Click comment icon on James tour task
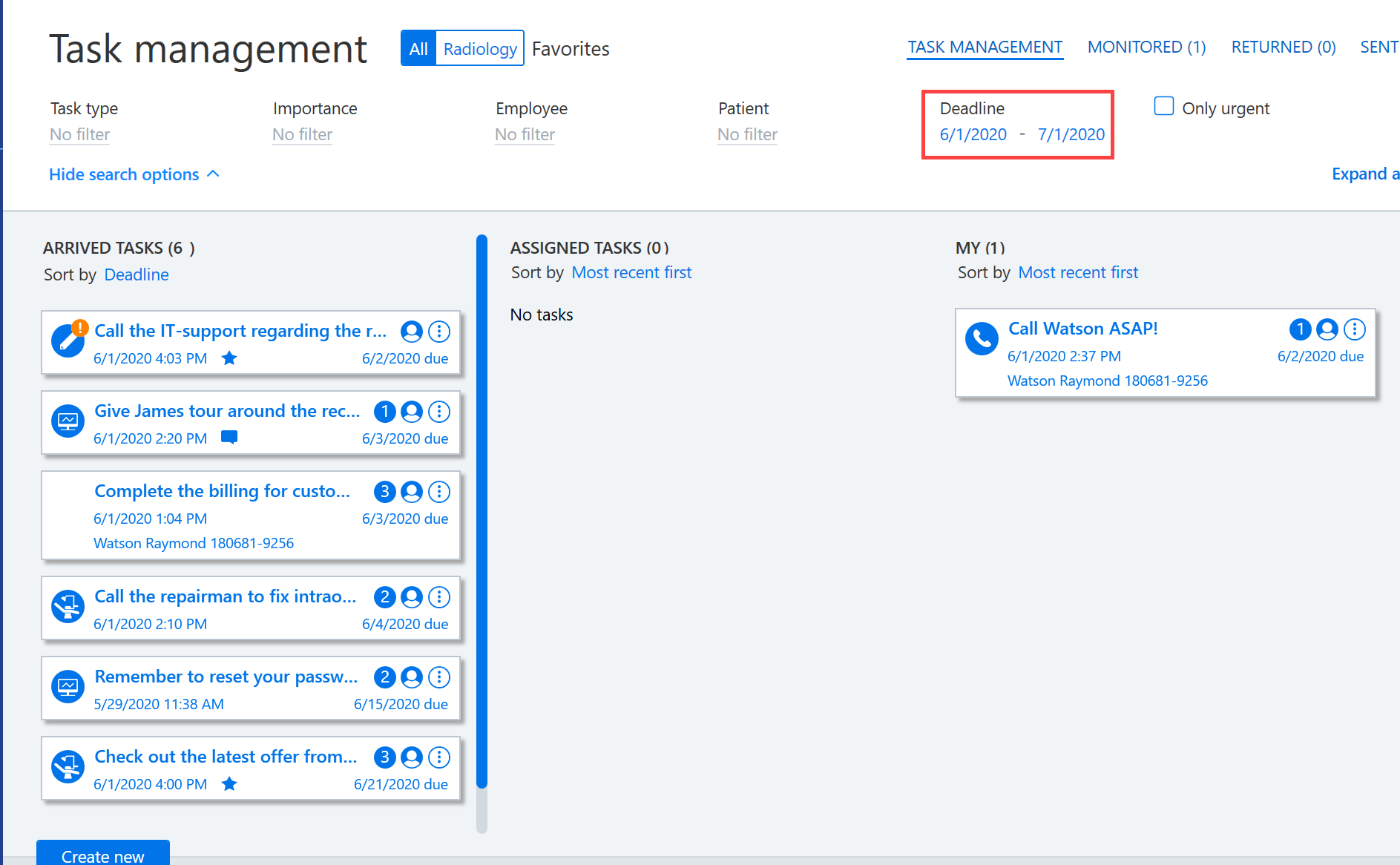The width and height of the screenshot is (1400, 865). pyautogui.click(x=229, y=438)
